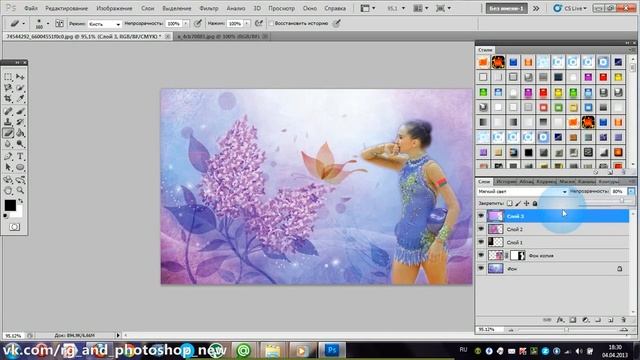Open arrange documents dropdown
This screenshot has height=360, width=640.
422,8
